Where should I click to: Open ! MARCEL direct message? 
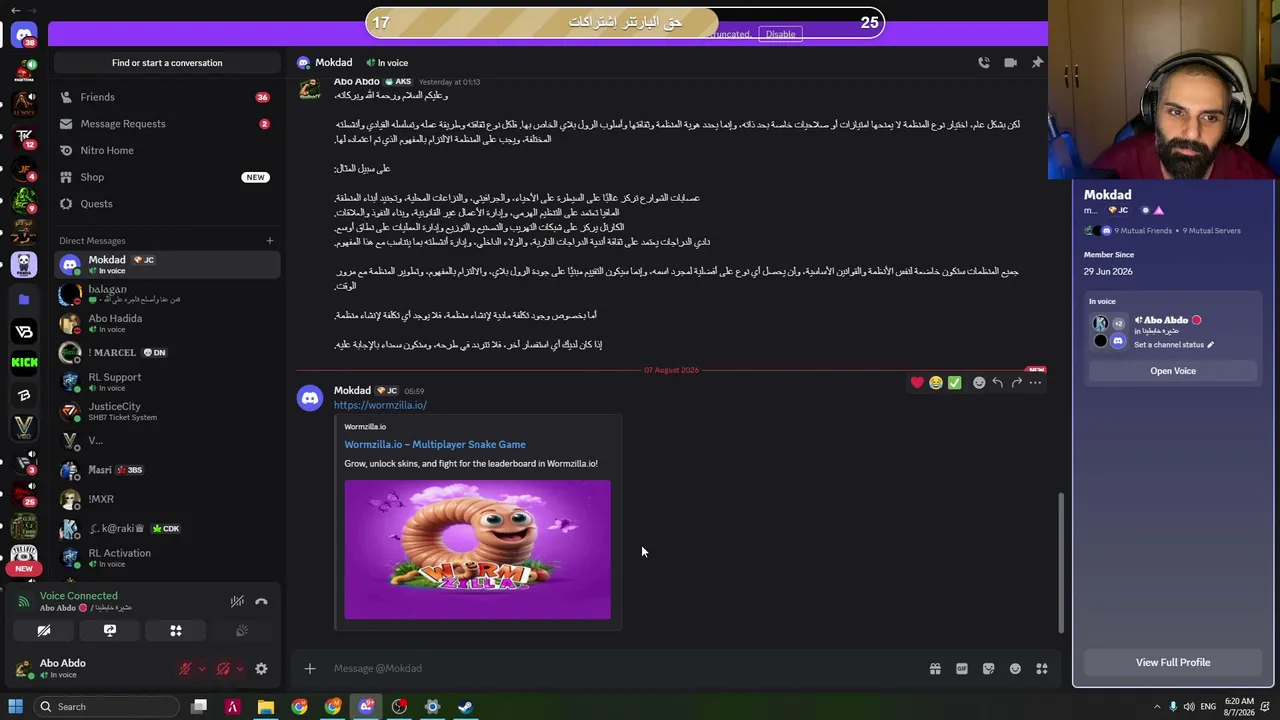[167, 352]
